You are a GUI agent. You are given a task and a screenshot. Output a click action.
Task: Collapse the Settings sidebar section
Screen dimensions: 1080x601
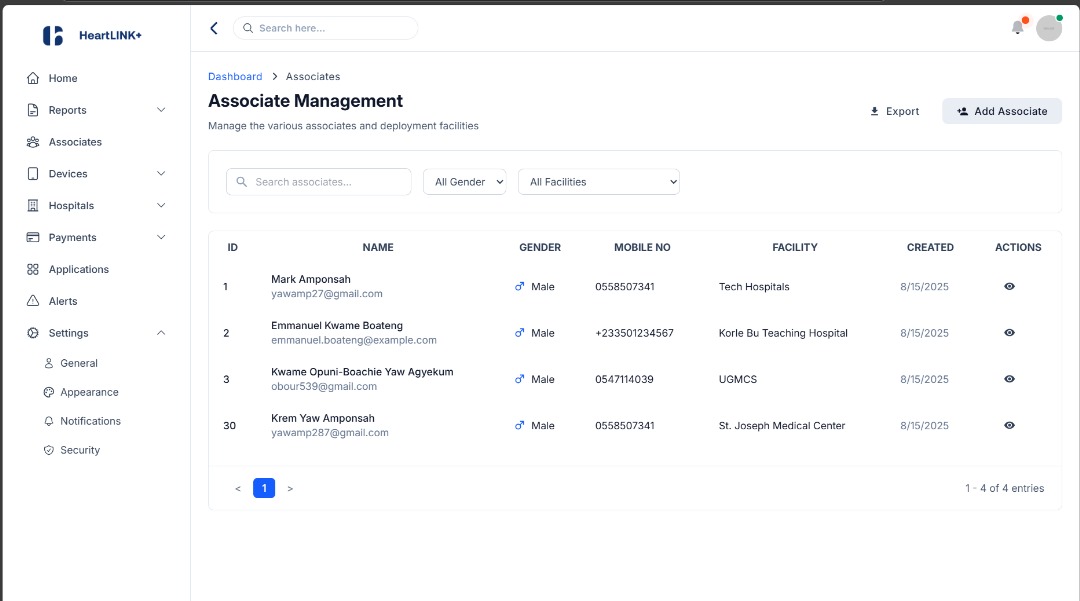coord(161,333)
